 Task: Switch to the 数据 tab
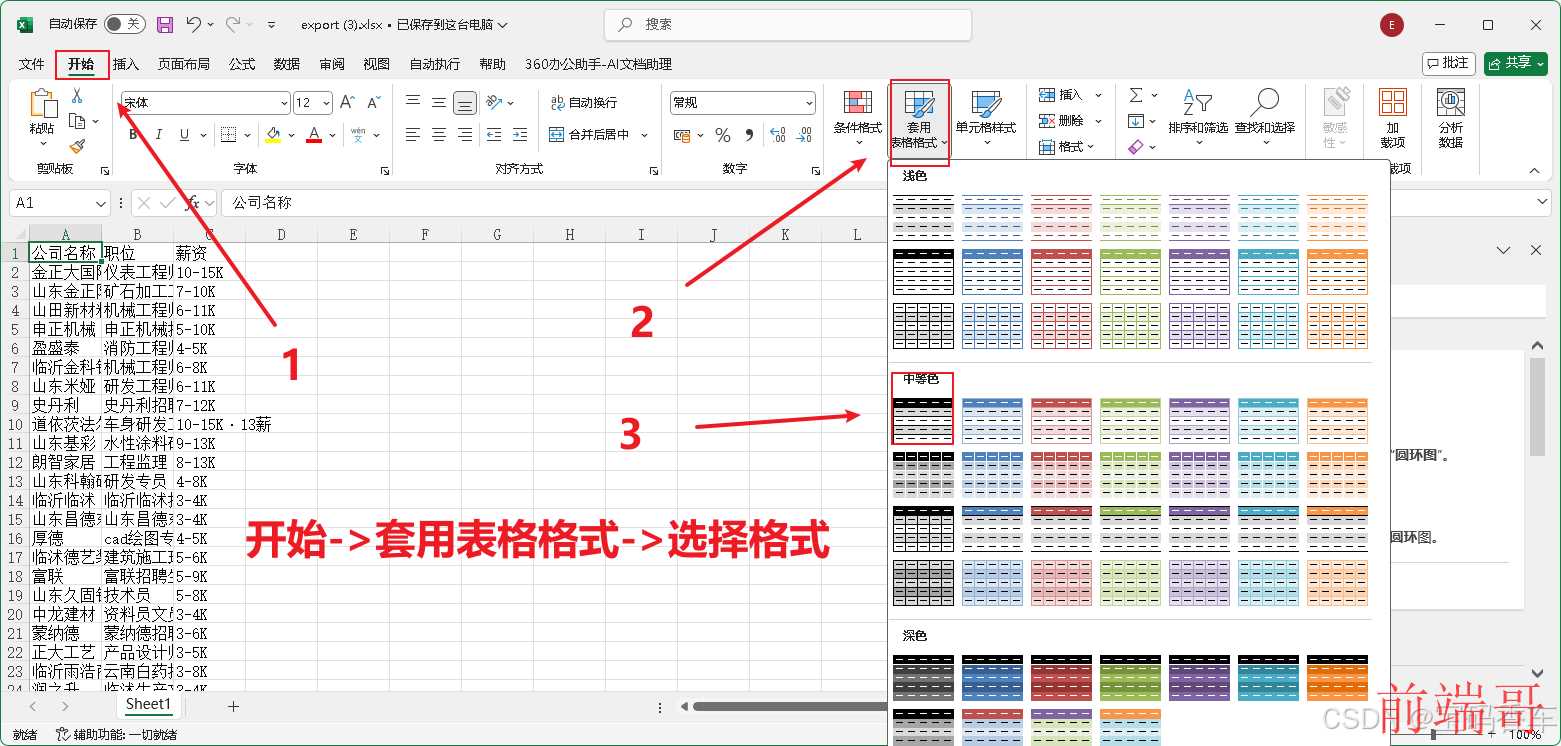pos(287,64)
